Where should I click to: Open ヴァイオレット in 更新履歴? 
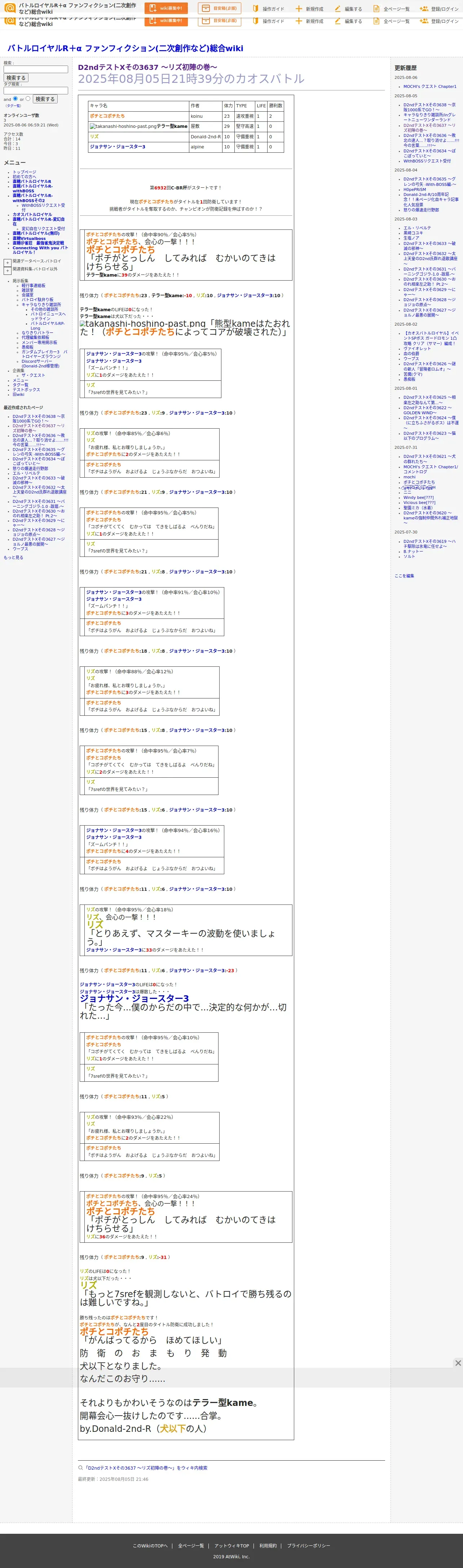[x=417, y=349]
